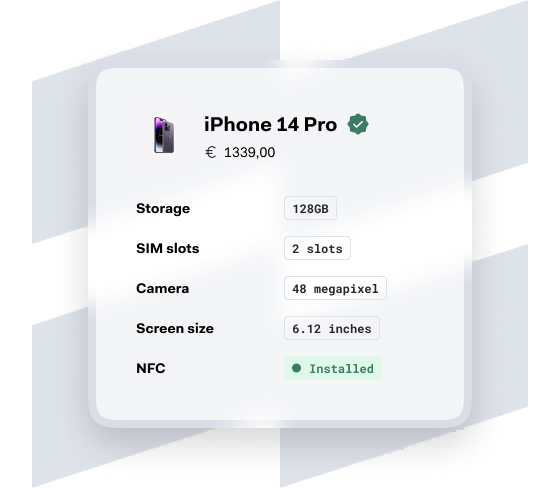Click the iPhone 14 Pro title
This screenshot has height=488, width=560.
point(270,125)
